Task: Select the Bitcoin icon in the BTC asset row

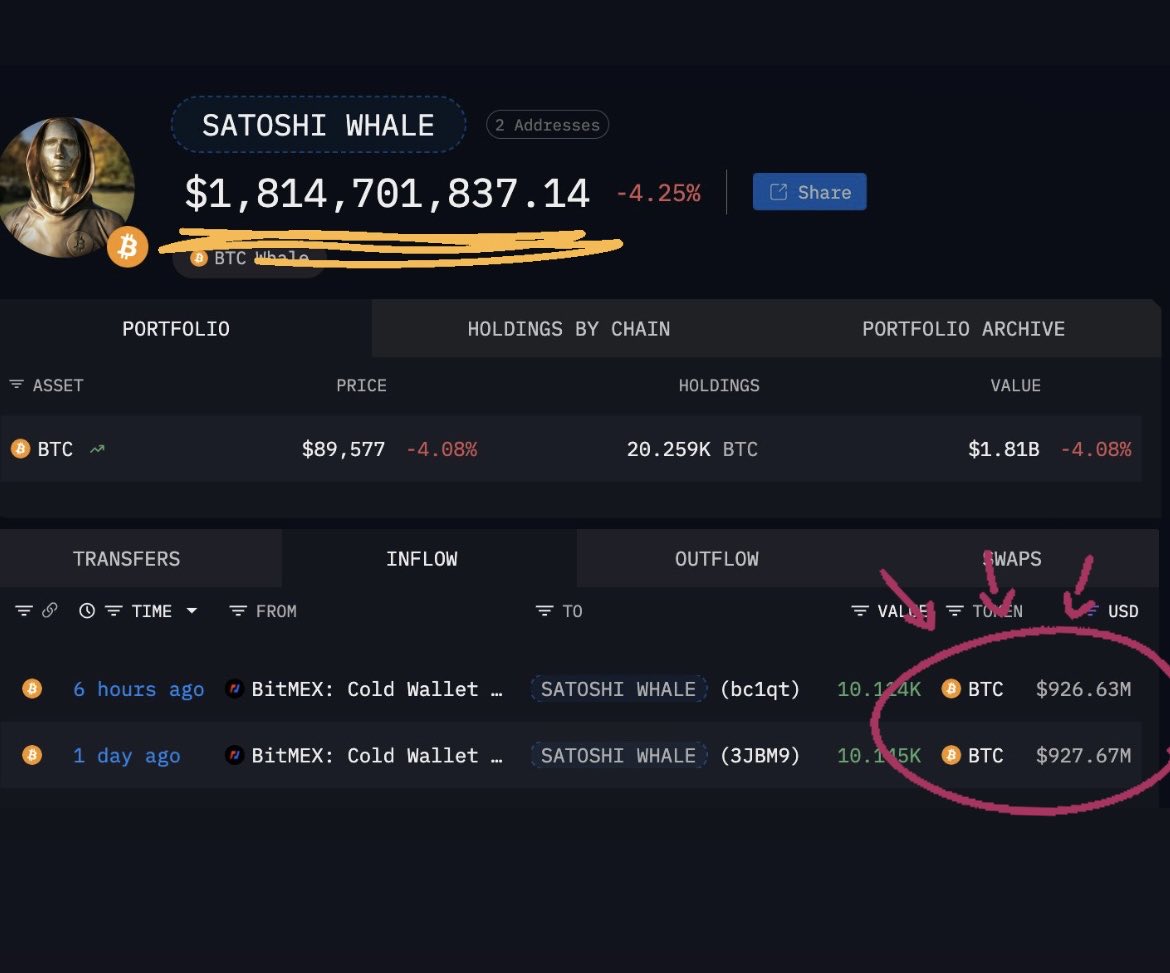Action: click(x=21, y=449)
